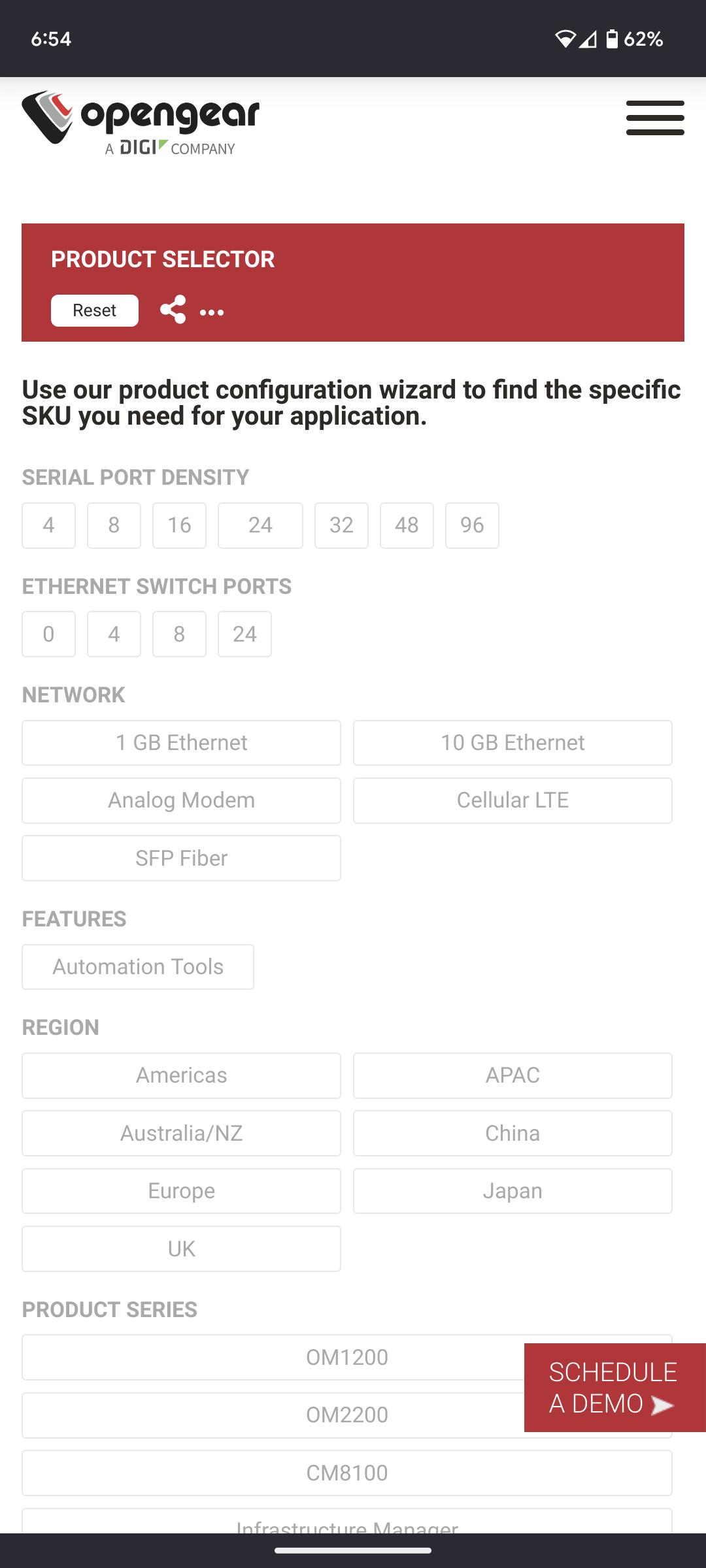The width and height of the screenshot is (706, 1568).
Task: Click the Schedule A Demo button
Action: pyautogui.click(x=607, y=1386)
